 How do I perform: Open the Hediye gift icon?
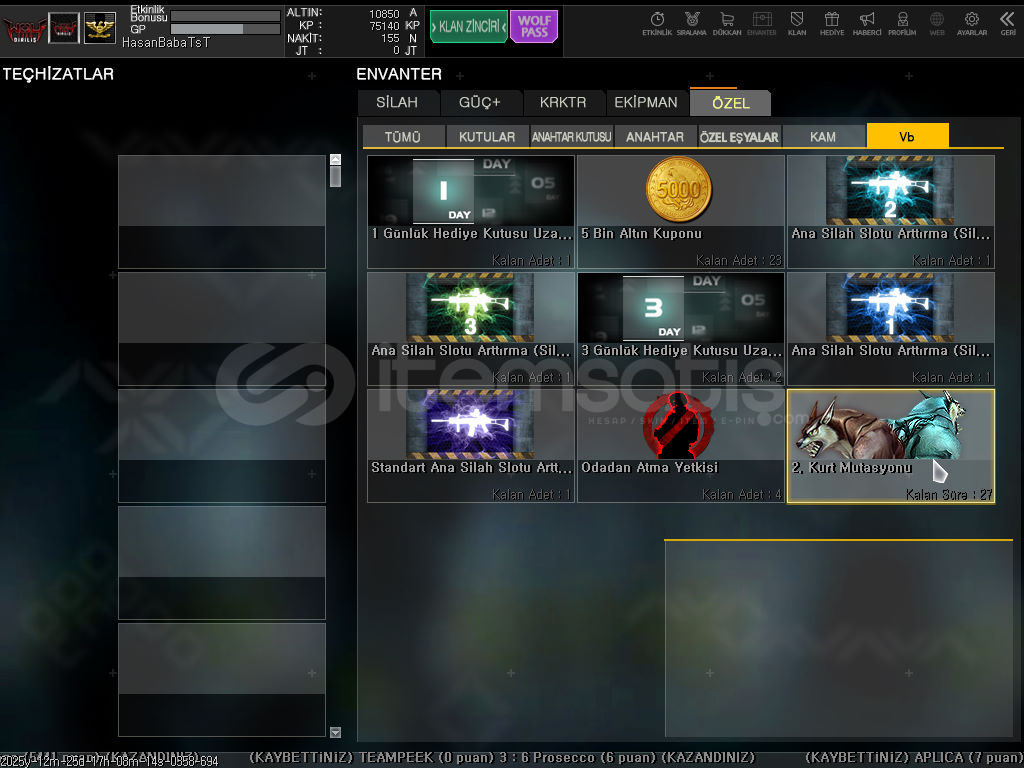(x=831, y=22)
